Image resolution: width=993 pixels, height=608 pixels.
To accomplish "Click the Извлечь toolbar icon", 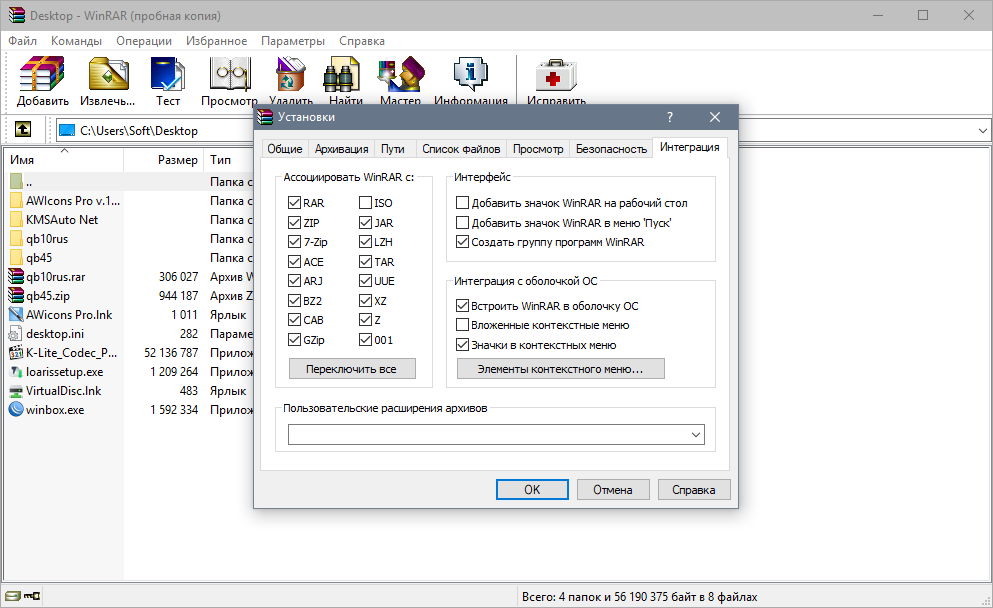I will [108, 74].
